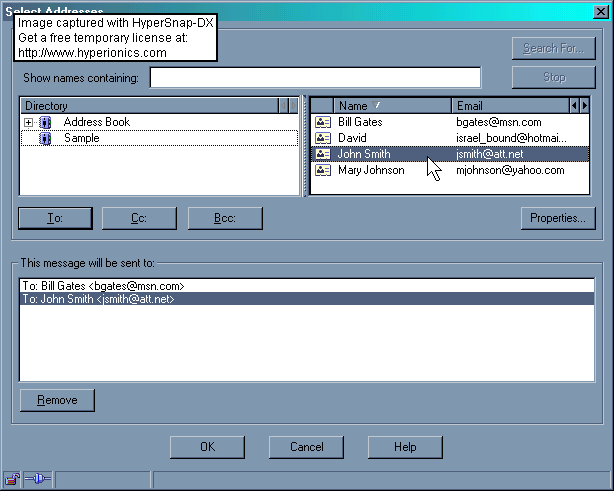Click the Sample directory icon
The width and height of the screenshot is (614, 491).
click(x=45, y=138)
